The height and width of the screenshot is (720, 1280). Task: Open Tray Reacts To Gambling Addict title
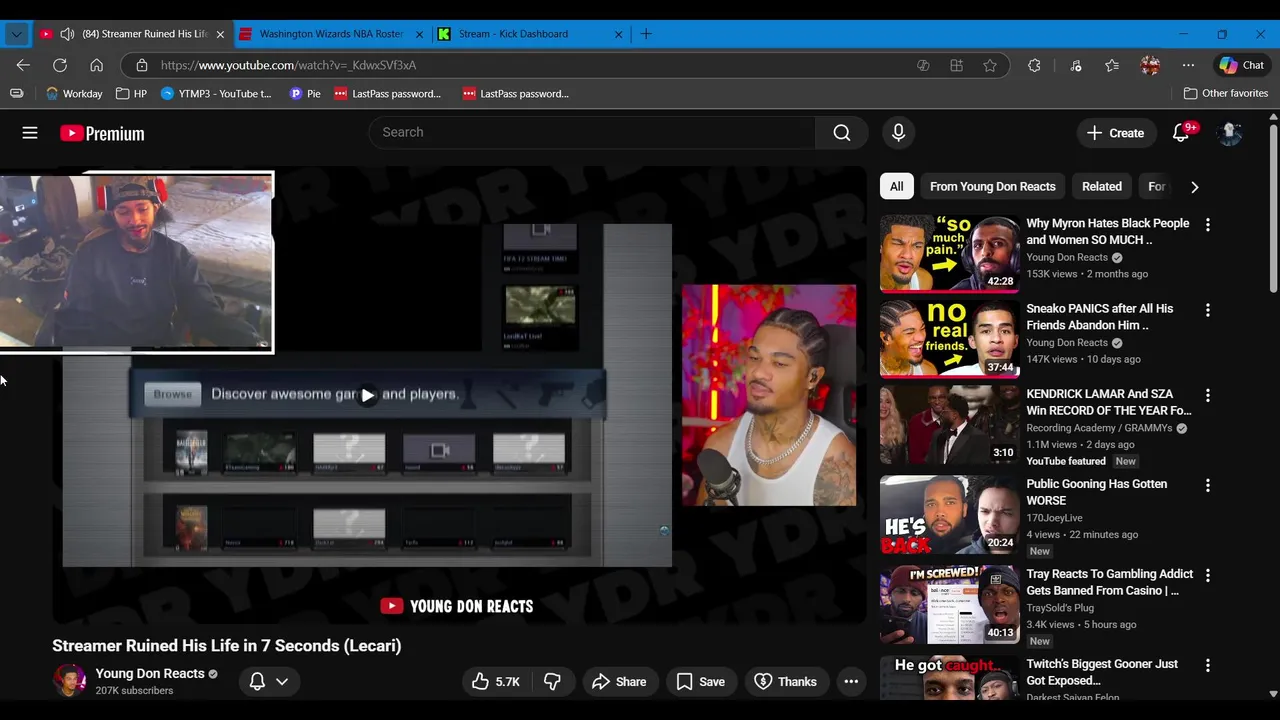coord(1110,582)
